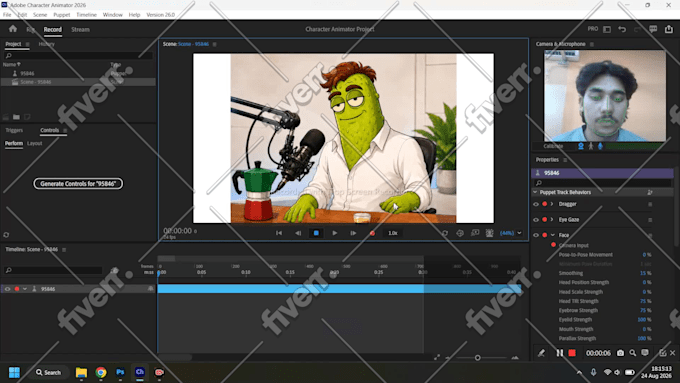Disarm the Face record dot
This screenshot has height=383, width=680.
[545, 235]
